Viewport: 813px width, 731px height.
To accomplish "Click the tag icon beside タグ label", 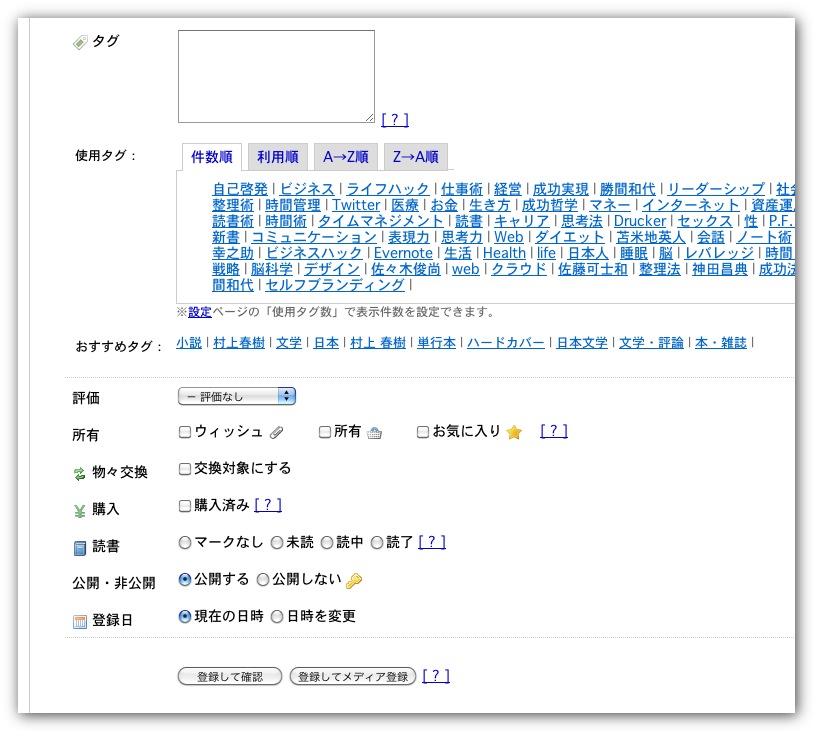I will [80, 42].
